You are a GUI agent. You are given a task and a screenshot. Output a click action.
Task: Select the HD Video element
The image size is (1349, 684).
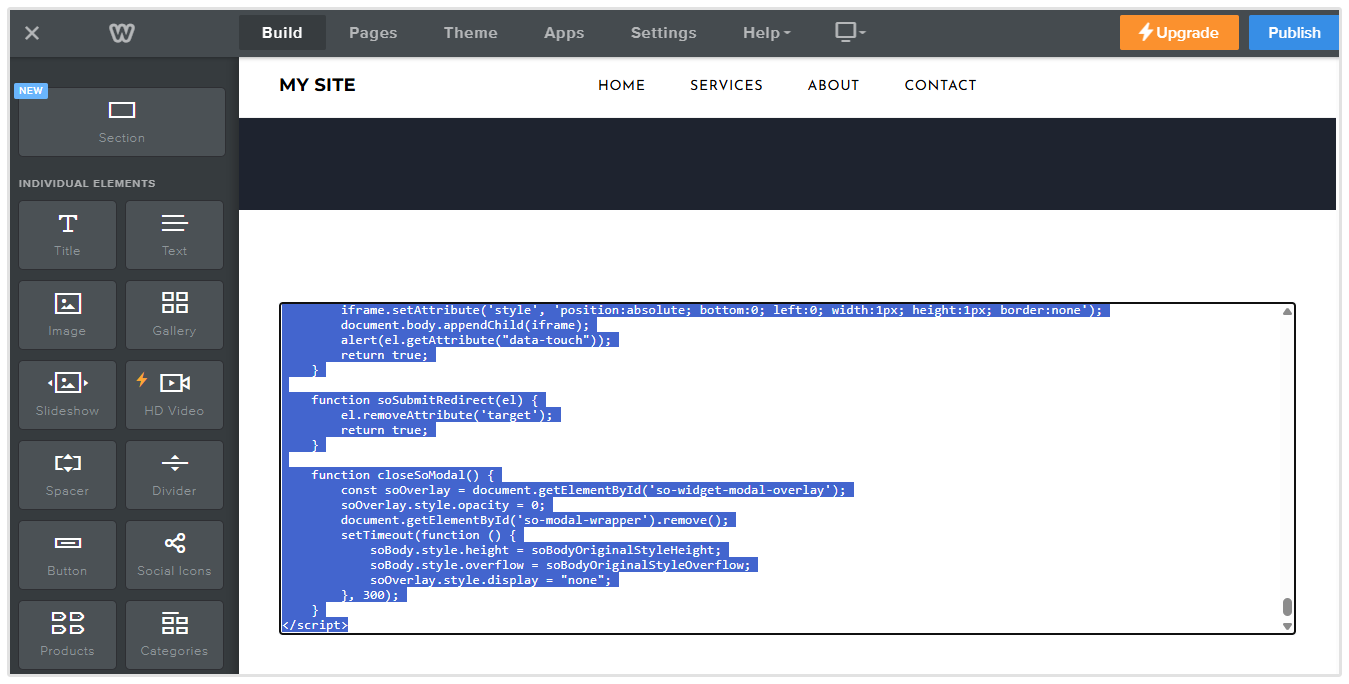[174, 394]
